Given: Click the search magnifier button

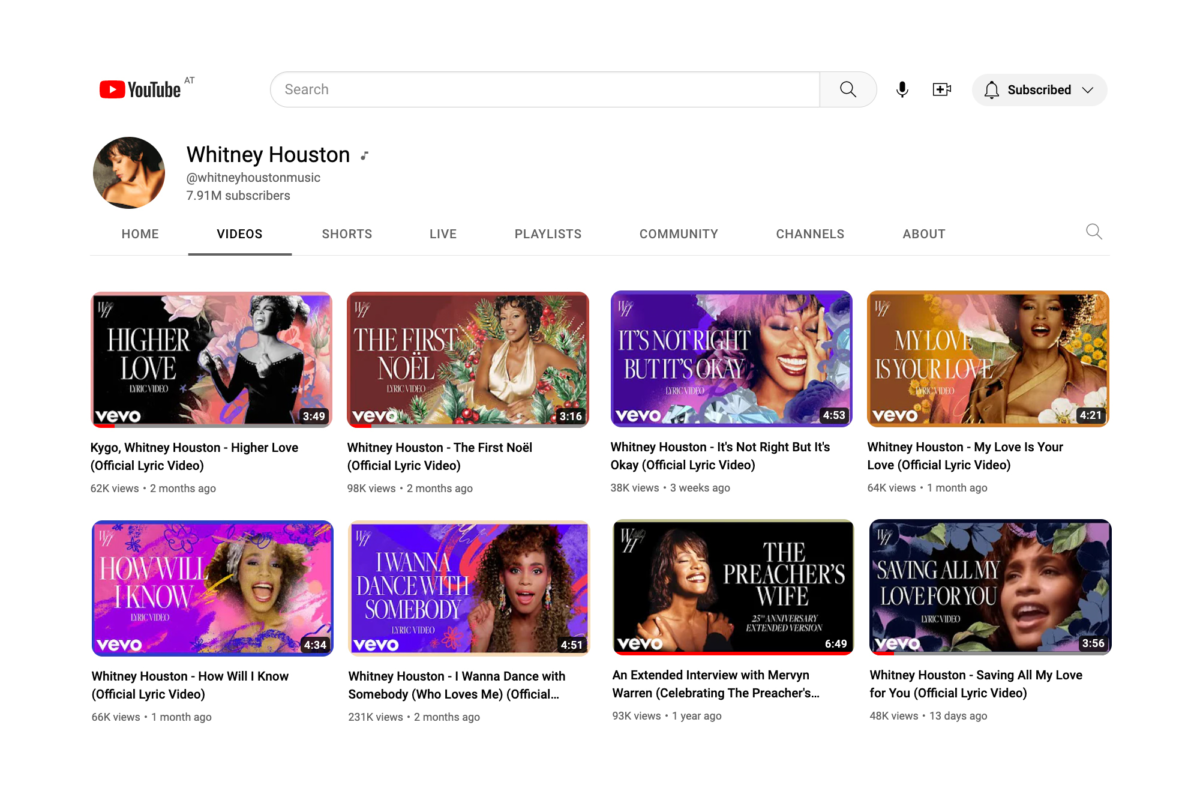Looking at the screenshot, I should 848,89.
